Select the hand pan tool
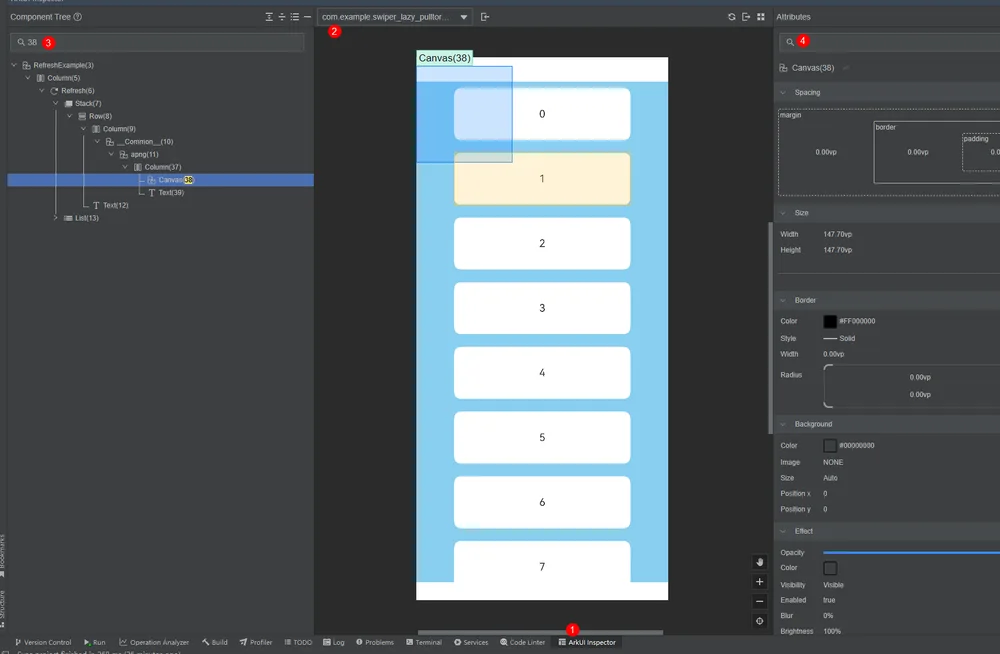This screenshot has width=1000, height=654. (x=760, y=562)
